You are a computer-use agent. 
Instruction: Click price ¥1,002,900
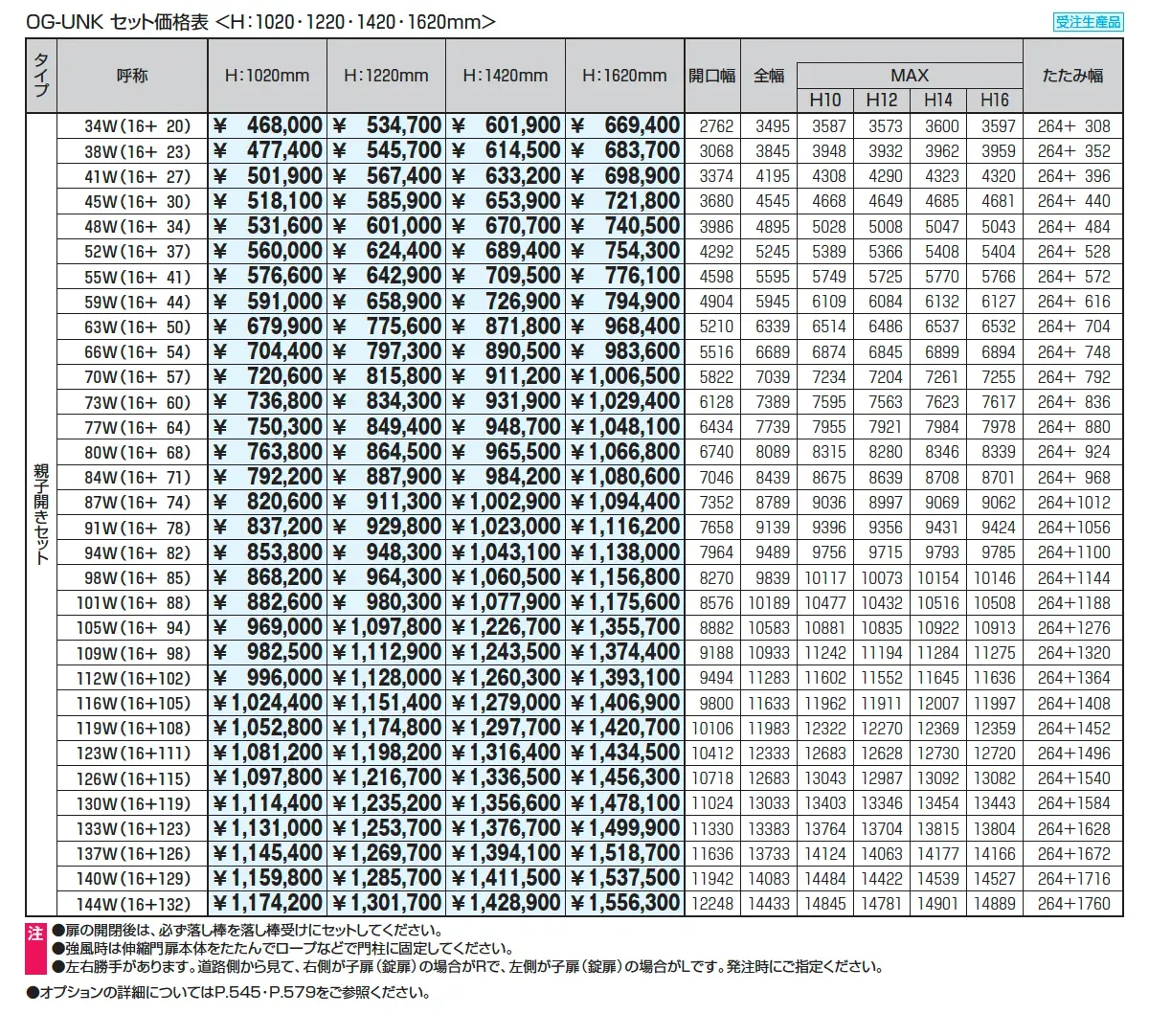[506, 502]
